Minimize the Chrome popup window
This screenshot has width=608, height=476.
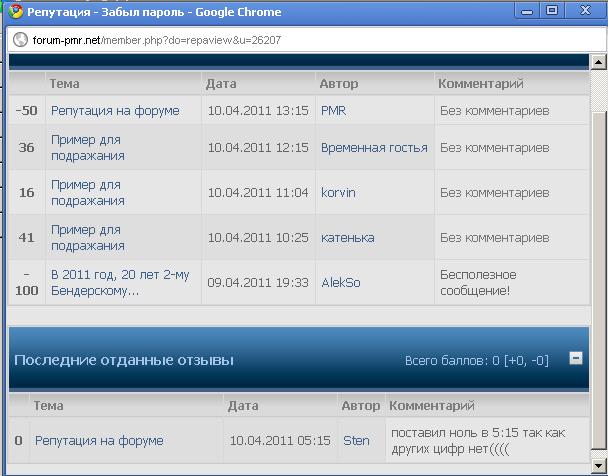(x=527, y=11)
